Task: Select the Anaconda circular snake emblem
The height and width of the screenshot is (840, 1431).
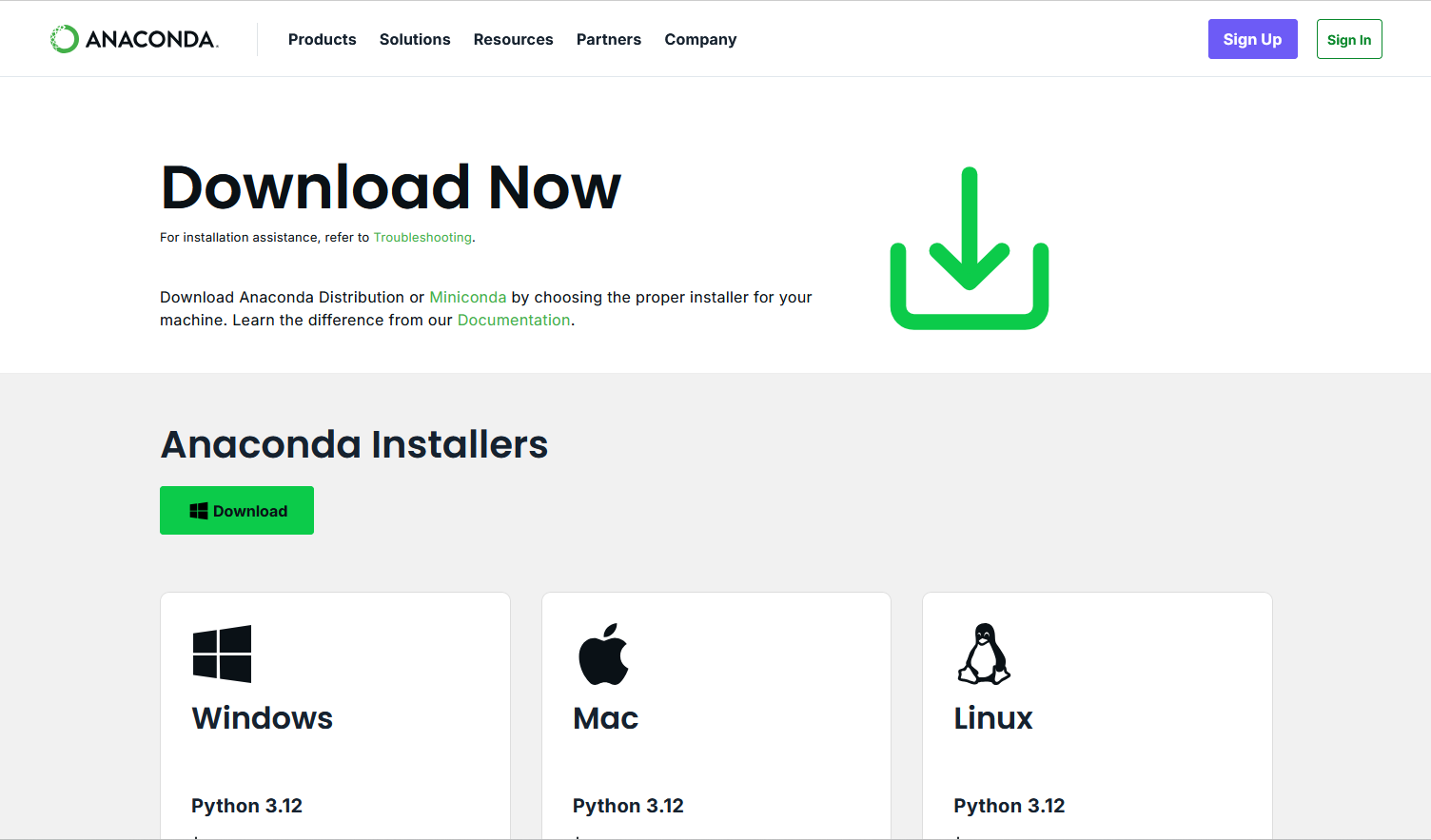Action: pyautogui.click(x=63, y=38)
